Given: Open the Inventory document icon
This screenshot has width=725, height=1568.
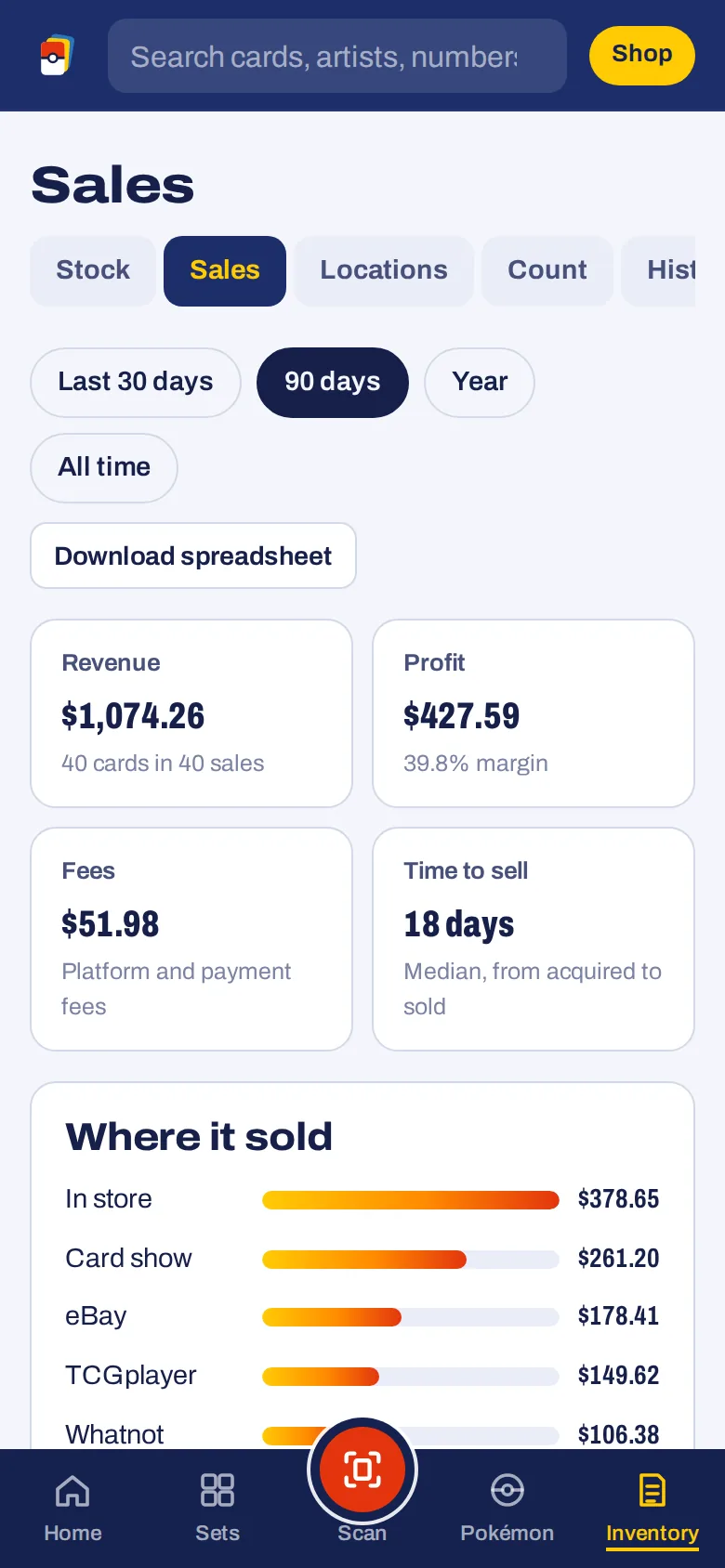Looking at the screenshot, I should tap(652, 1490).
